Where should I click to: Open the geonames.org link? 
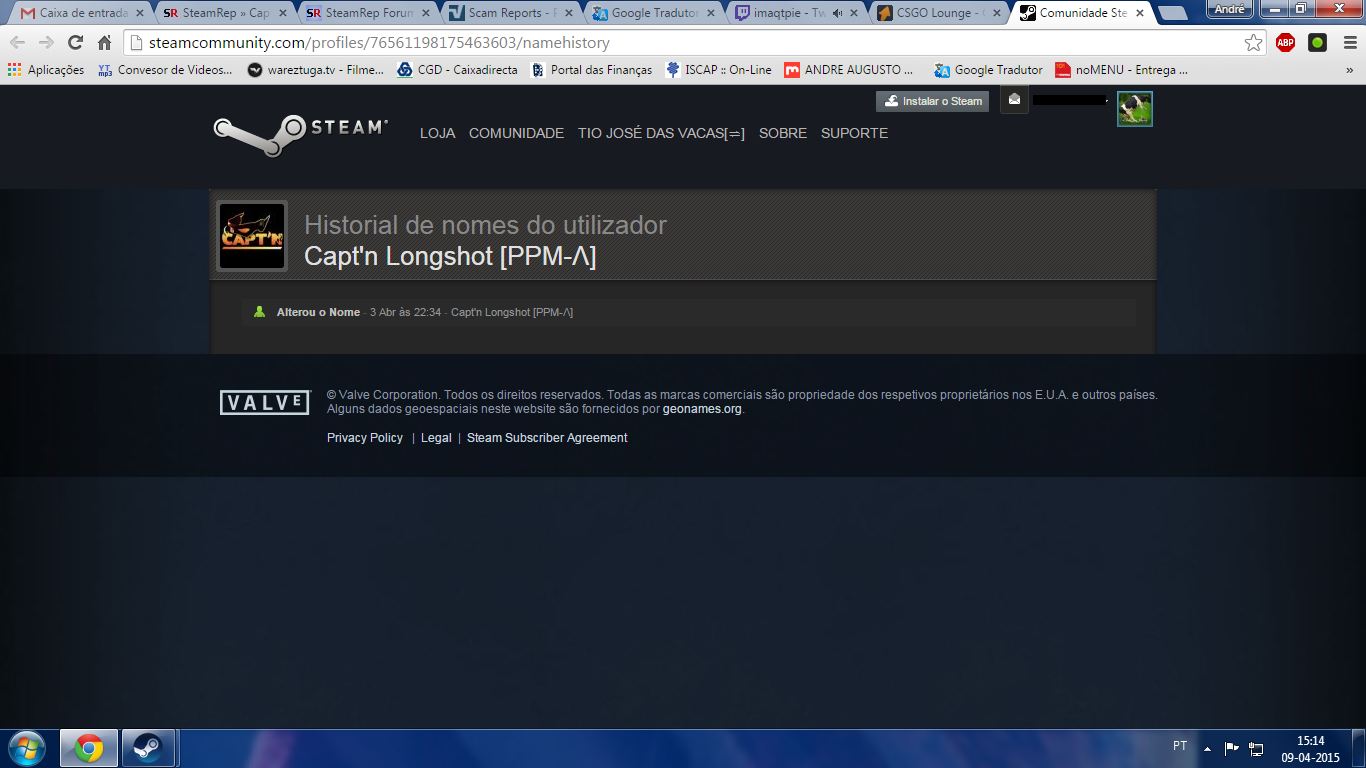click(x=702, y=409)
